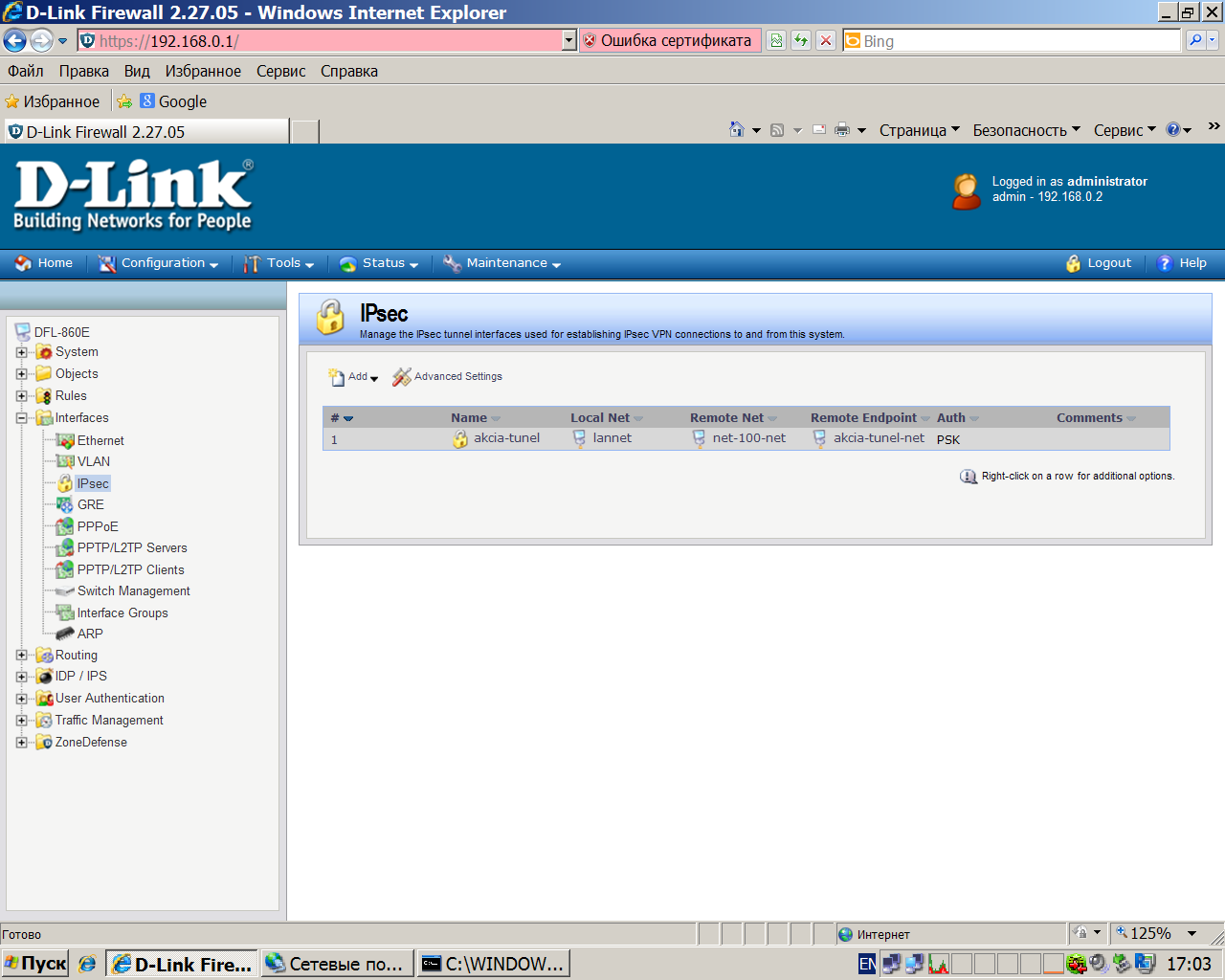Click the favorites star icon
Viewport: 1225px width, 980px height.
(x=12, y=101)
